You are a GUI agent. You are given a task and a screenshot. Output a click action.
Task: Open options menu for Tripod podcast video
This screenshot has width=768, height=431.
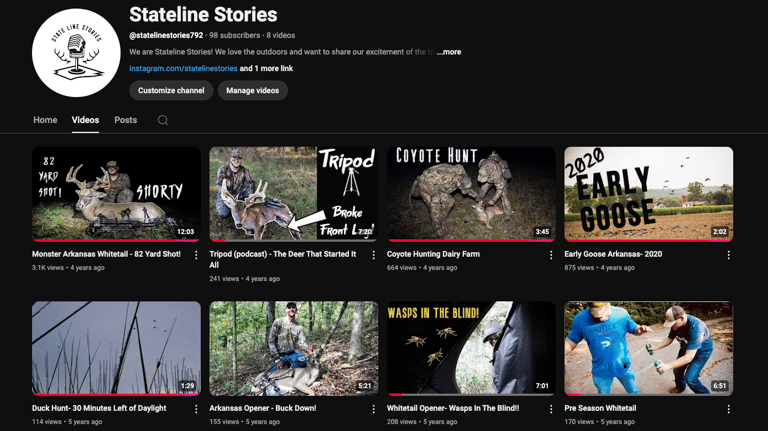tap(373, 255)
